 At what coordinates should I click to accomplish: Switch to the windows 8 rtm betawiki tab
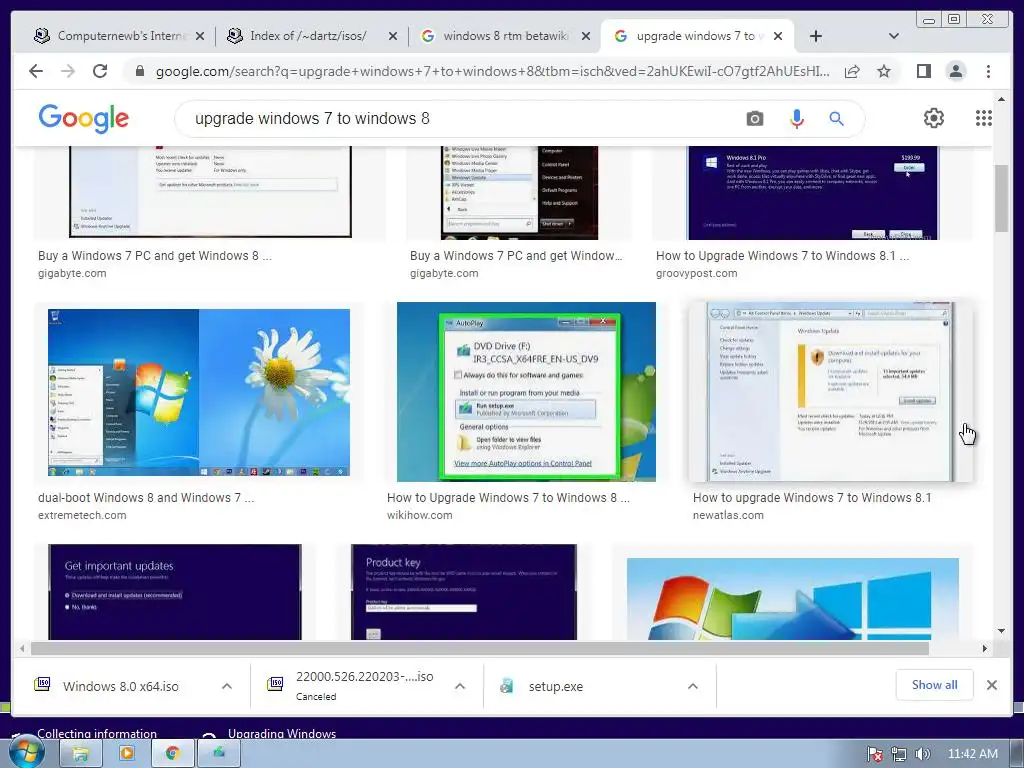pyautogui.click(x=503, y=36)
